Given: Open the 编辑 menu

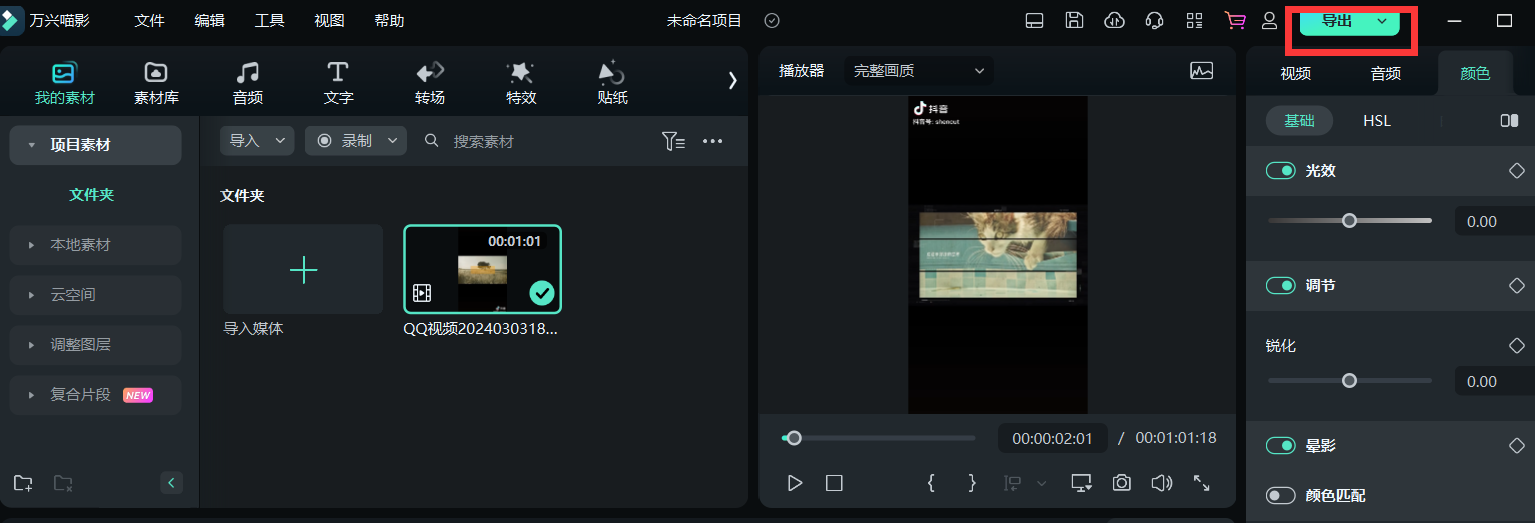Looking at the screenshot, I should click(209, 21).
